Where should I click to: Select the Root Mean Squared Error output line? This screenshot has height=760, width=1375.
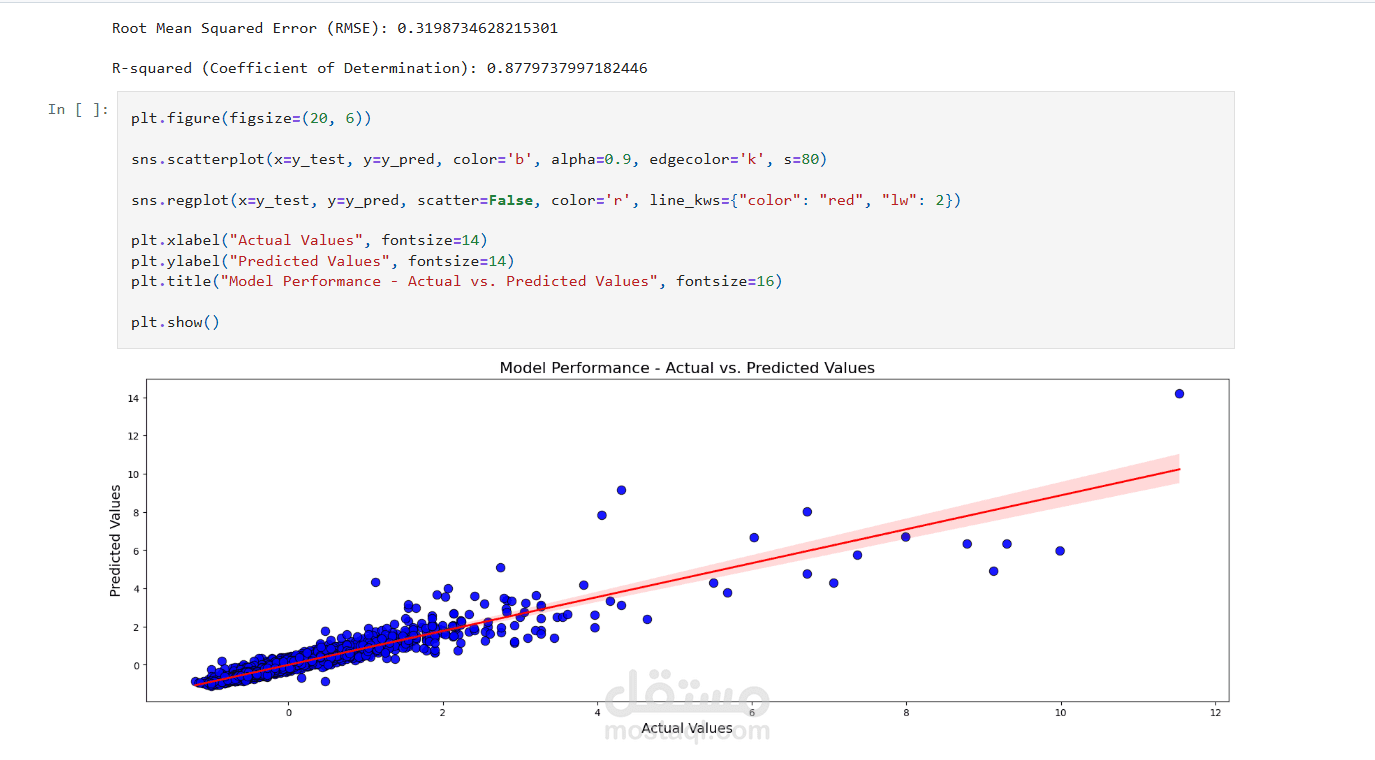(x=335, y=28)
